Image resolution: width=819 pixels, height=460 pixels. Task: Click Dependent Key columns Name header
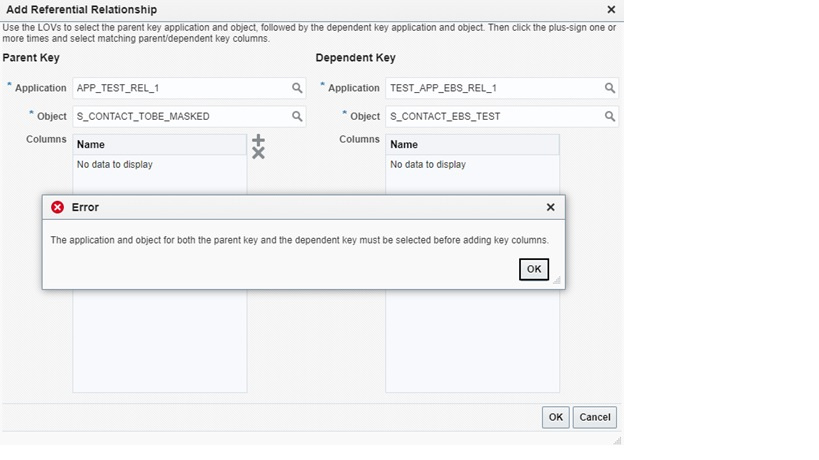tap(472, 145)
